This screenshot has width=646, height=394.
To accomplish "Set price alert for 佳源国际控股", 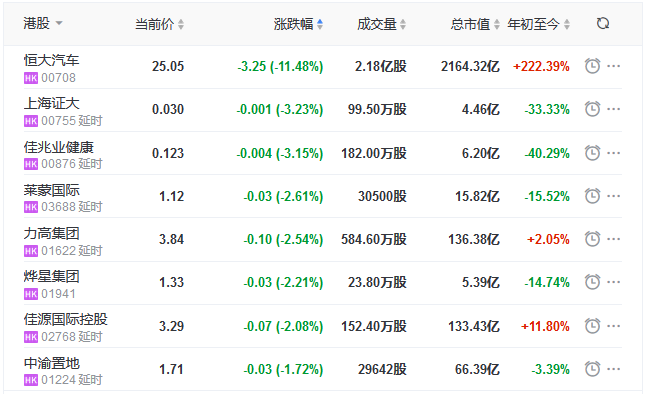I will 592,326.
